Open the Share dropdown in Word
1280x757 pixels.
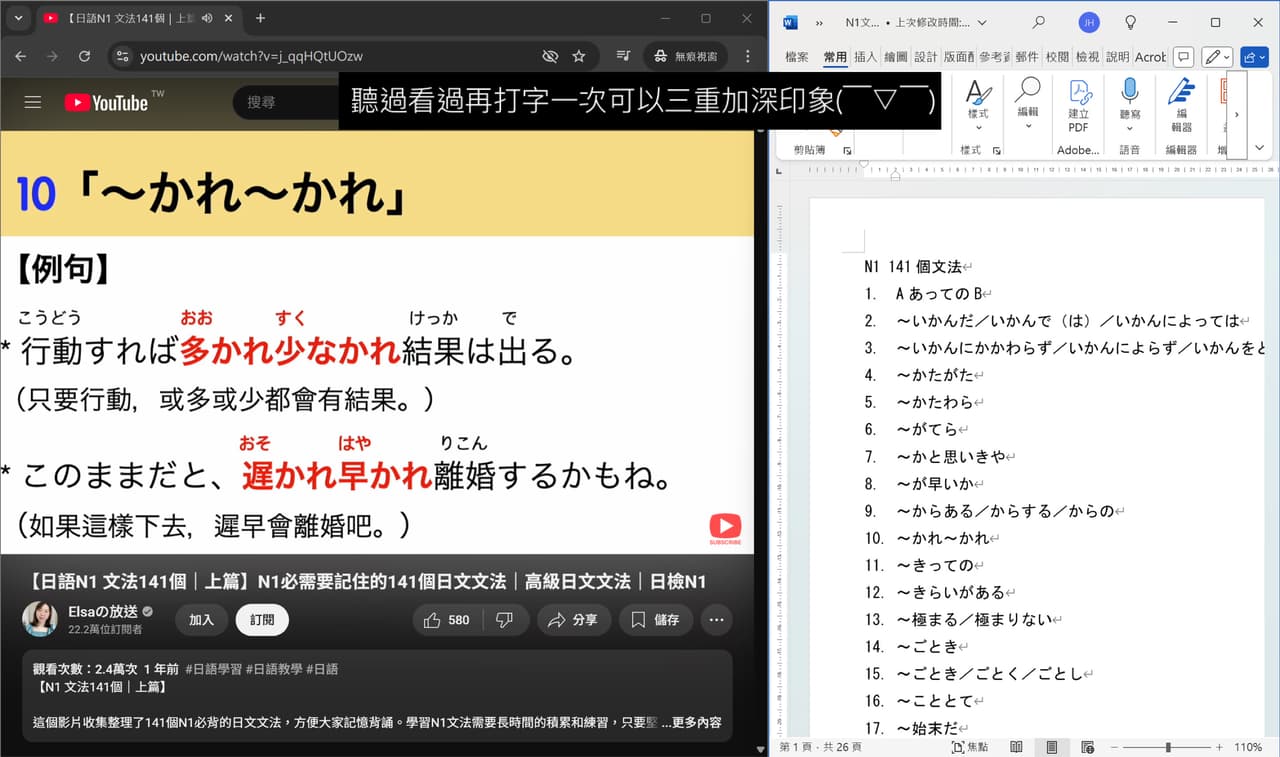click(1252, 57)
